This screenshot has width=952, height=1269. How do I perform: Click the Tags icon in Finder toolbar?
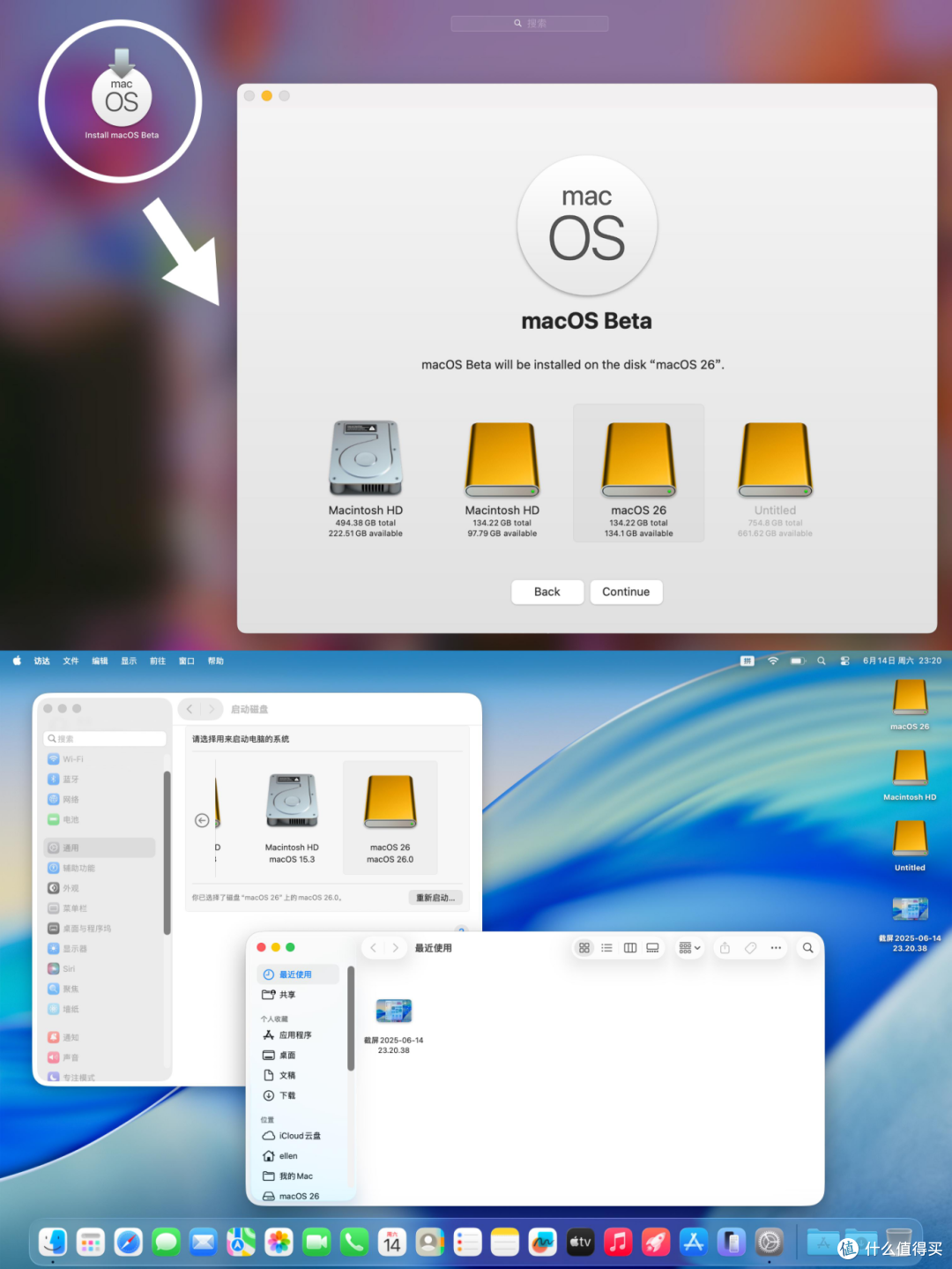[751, 948]
